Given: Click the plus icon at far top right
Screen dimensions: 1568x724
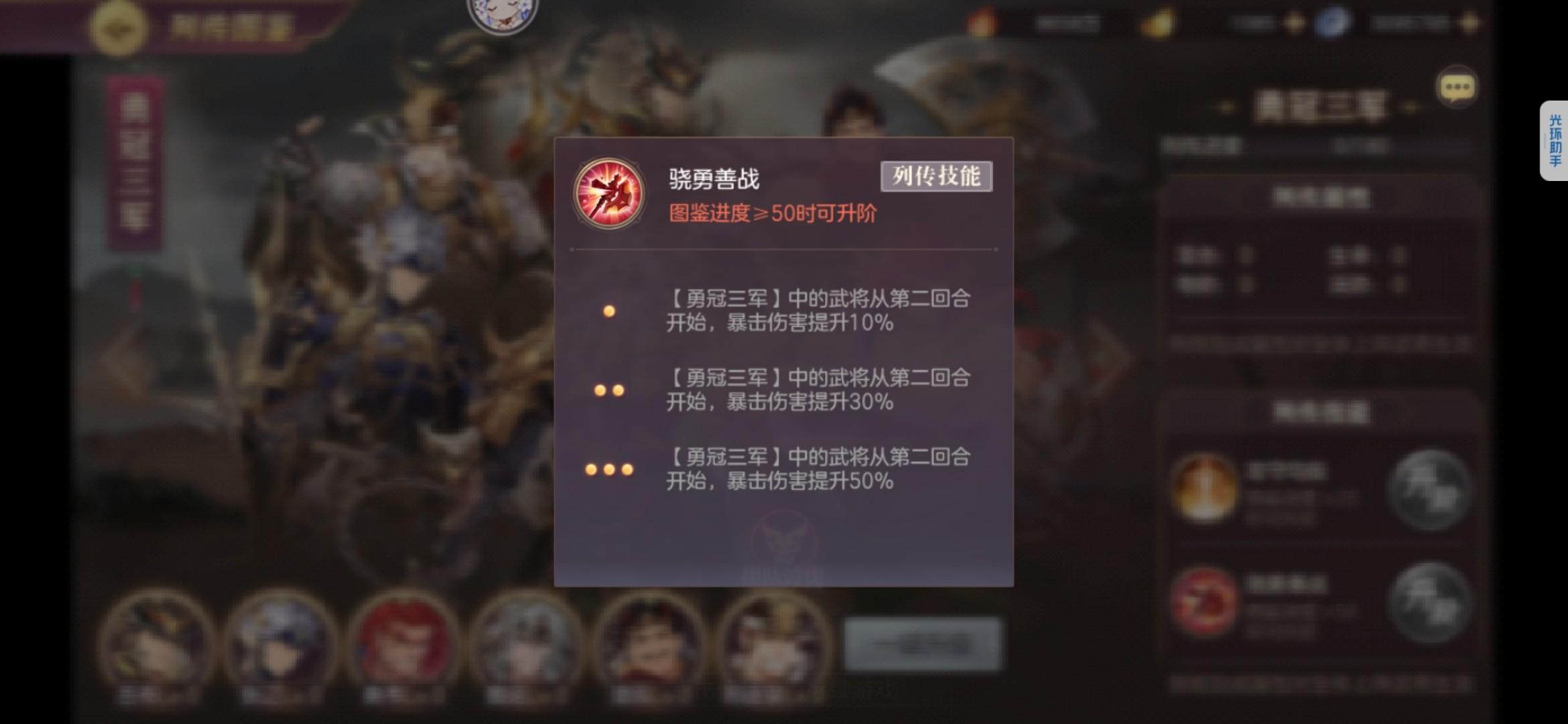Looking at the screenshot, I should point(1471,23).
